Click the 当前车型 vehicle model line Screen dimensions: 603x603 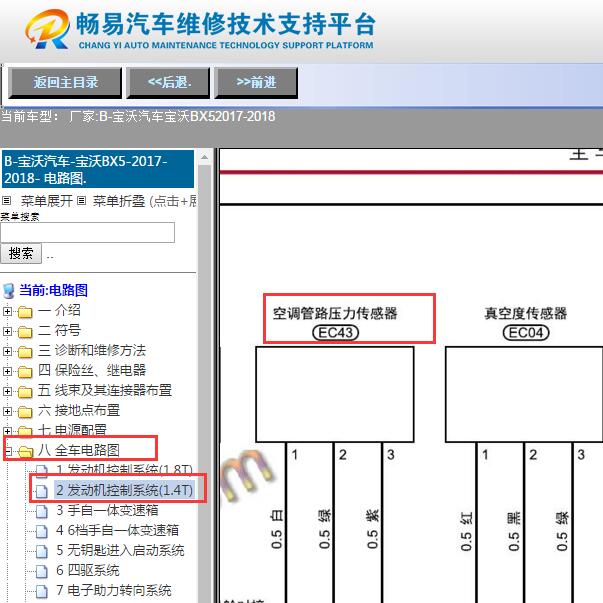click(138, 116)
